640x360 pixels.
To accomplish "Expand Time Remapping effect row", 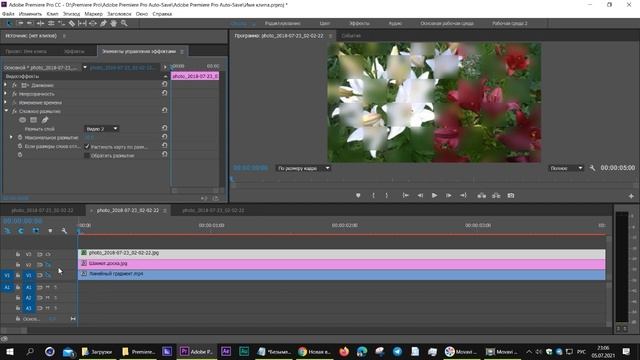I will 5,102.
